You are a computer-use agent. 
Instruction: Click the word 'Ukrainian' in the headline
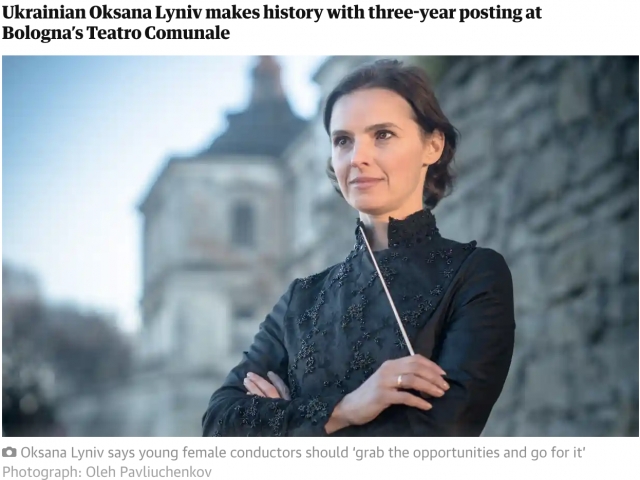coord(43,13)
